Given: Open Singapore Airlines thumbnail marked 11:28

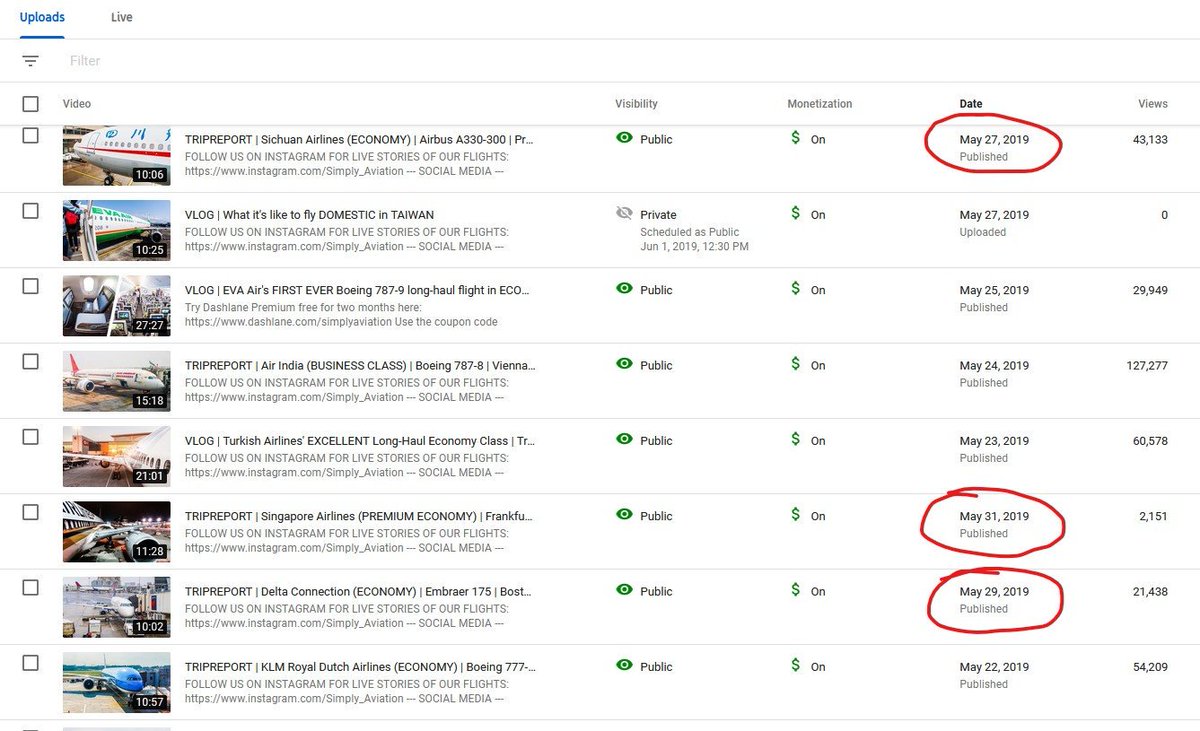Looking at the screenshot, I should point(116,532).
